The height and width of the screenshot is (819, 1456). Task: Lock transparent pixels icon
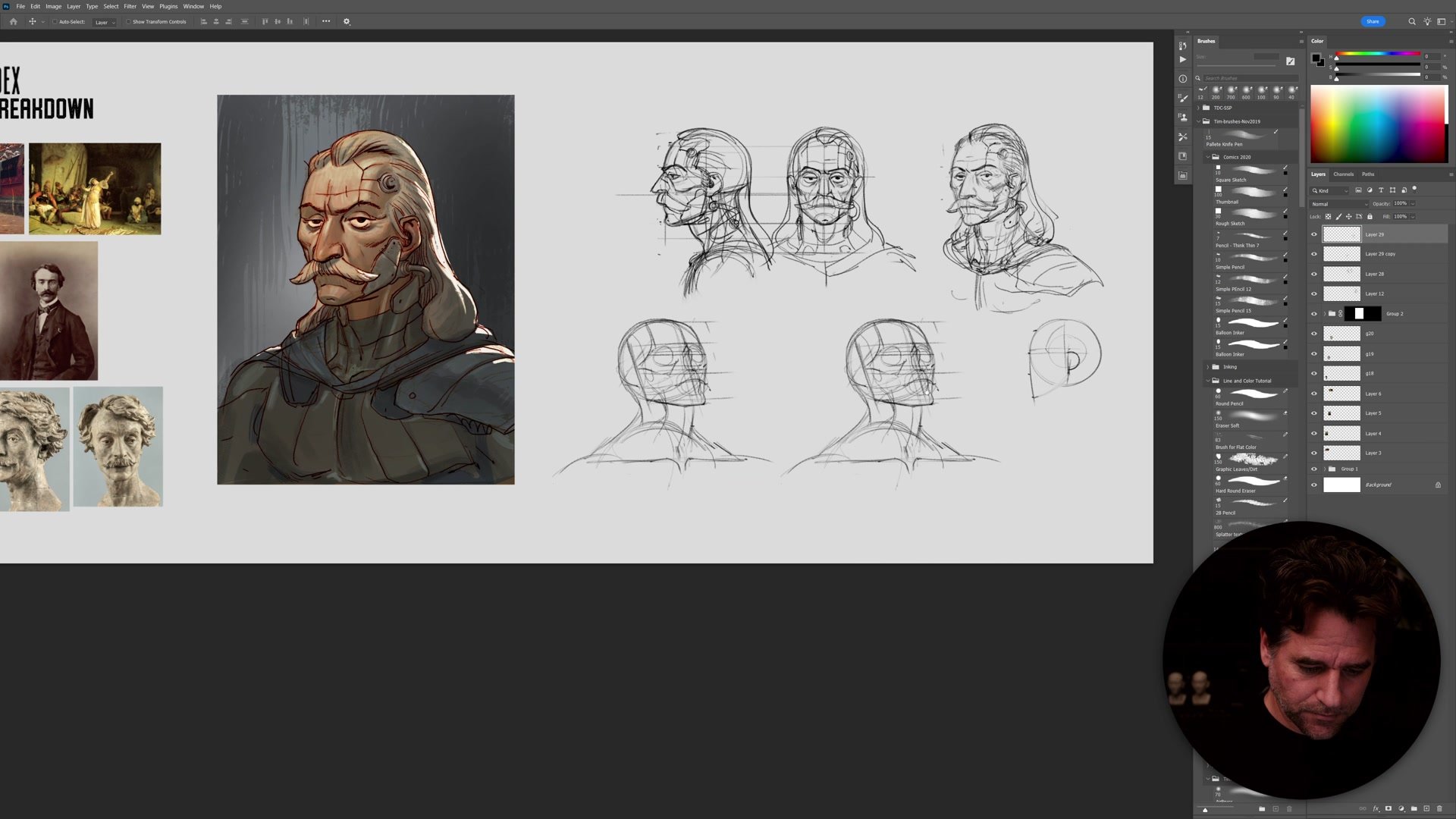coord(1328,217)
